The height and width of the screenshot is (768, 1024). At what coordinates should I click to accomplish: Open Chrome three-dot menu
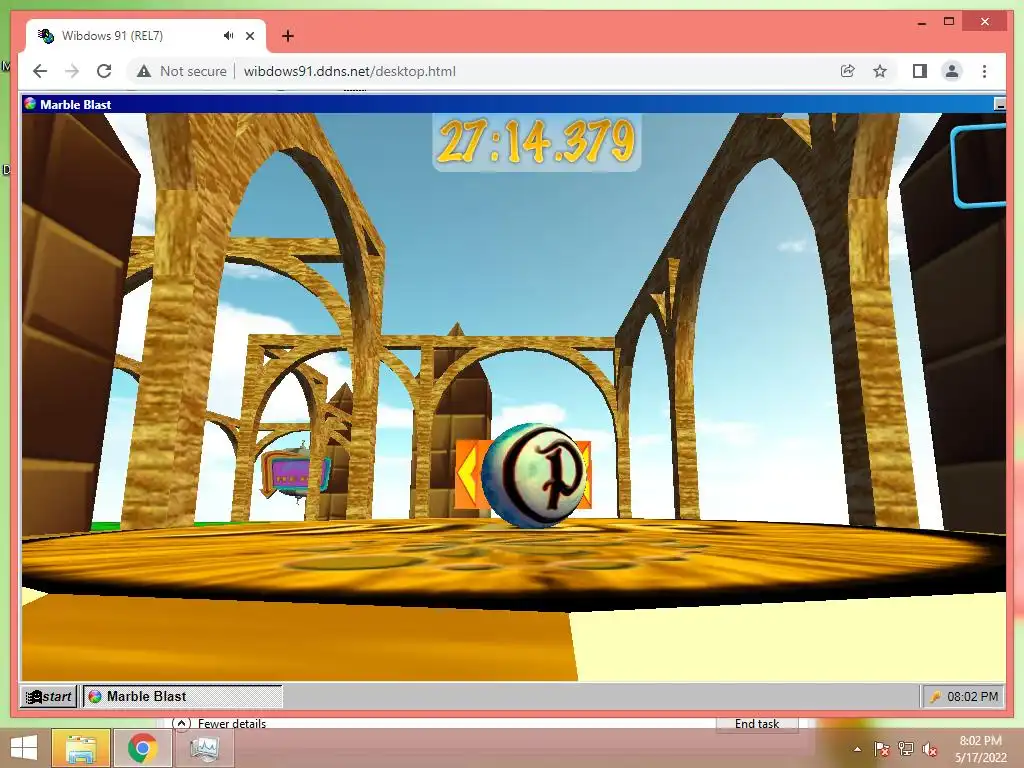984,71
